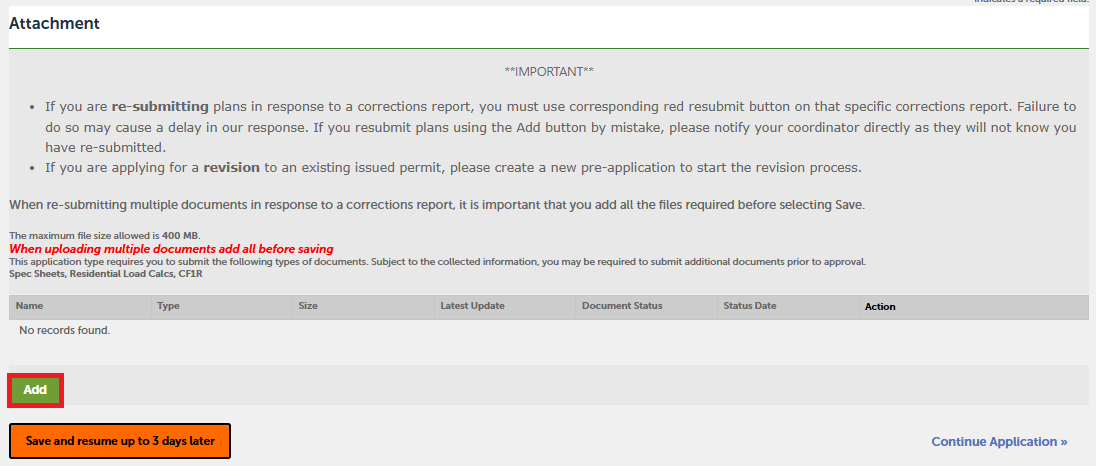
Task: Click the bold re-submitting word in first bullet
Action: point(160,106)
